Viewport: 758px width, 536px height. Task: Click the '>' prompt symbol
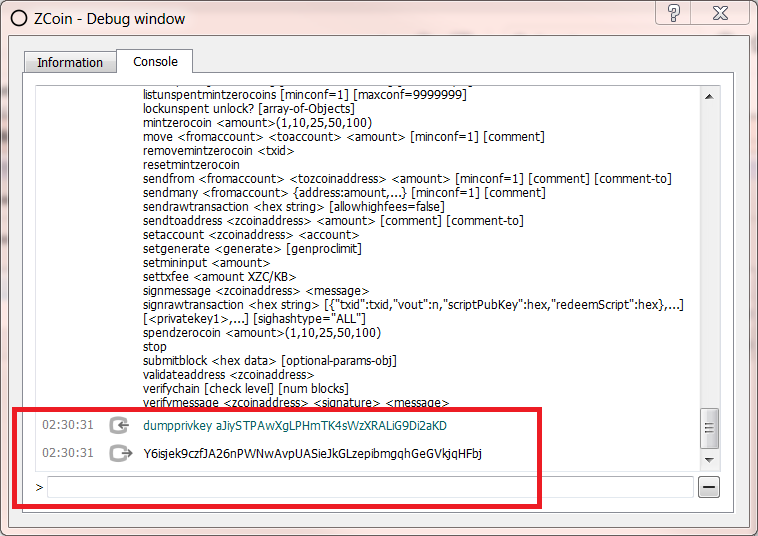click(39, 488)
